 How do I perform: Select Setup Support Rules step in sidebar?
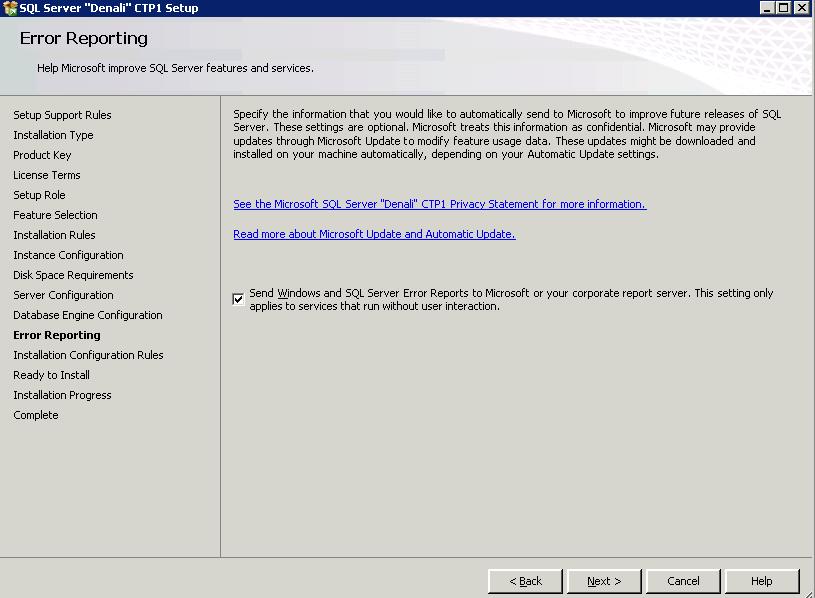[x=62, y=115]
